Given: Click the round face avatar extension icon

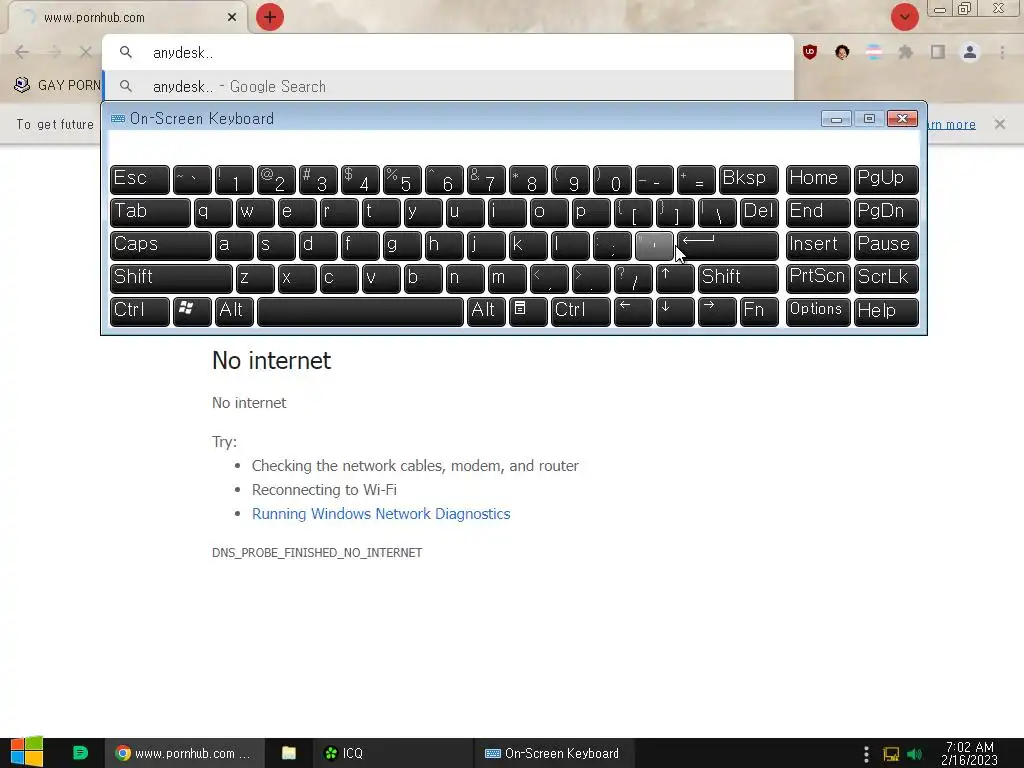Looking at the screenshot, I should pyautogui.click(x=842, y=52).
